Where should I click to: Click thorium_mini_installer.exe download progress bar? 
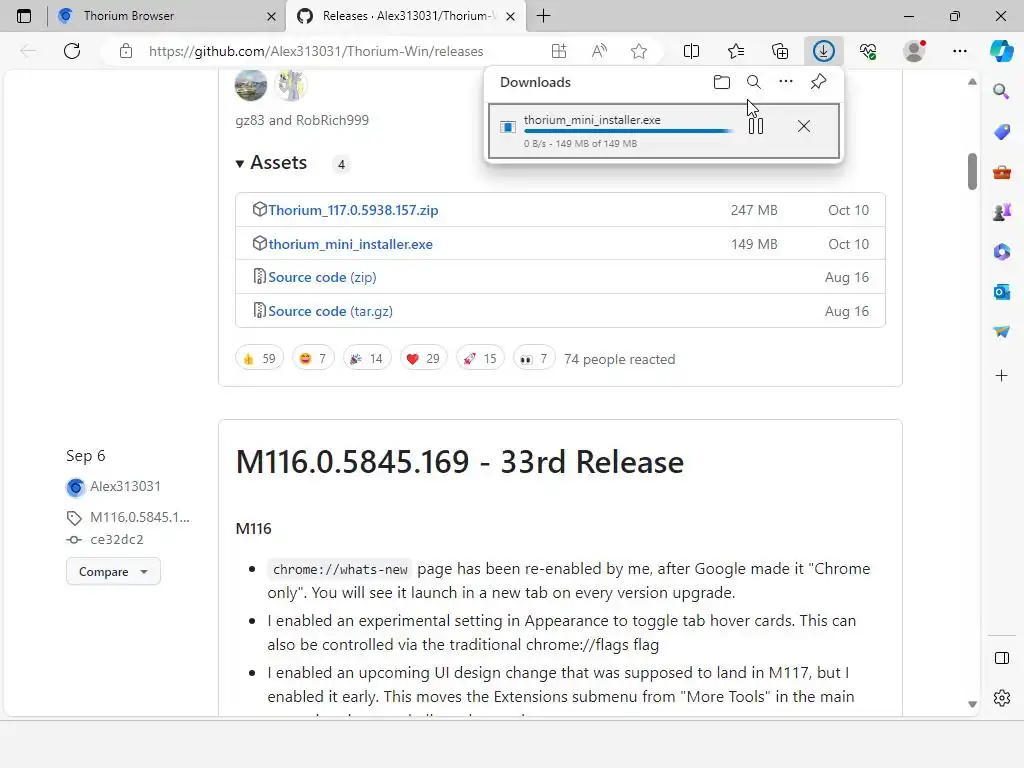point(628,131)
